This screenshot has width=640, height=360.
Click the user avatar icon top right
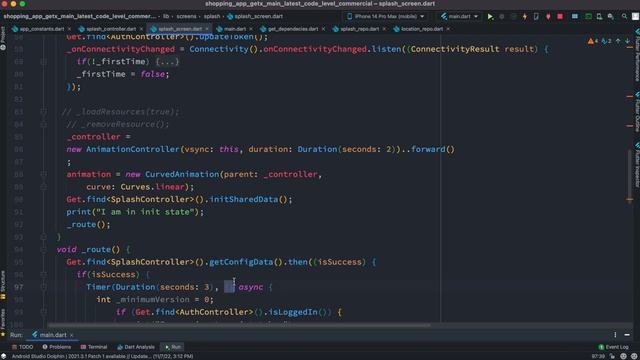[635, 16]
